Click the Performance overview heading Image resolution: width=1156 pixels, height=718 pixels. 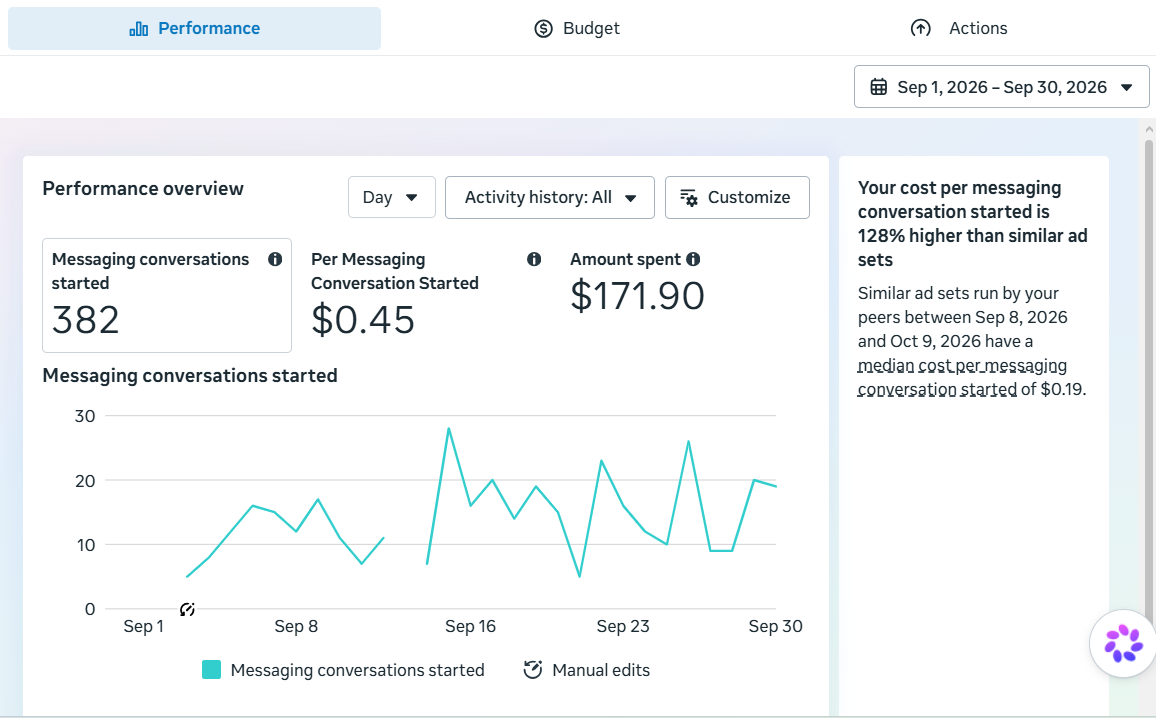[x=143, y=189]
